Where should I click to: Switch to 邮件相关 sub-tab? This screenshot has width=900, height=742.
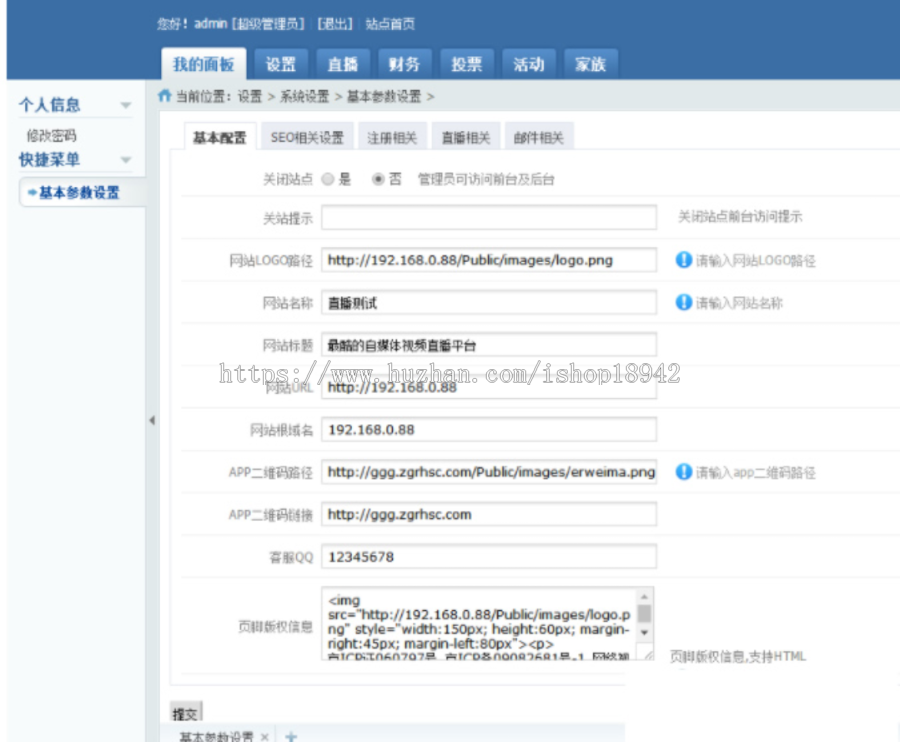point(538,137)
